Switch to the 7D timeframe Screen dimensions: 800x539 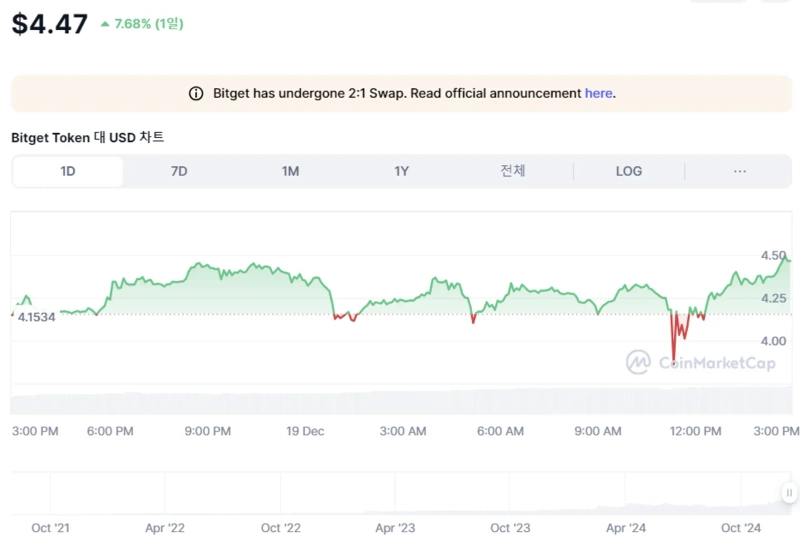pos(179,171)
